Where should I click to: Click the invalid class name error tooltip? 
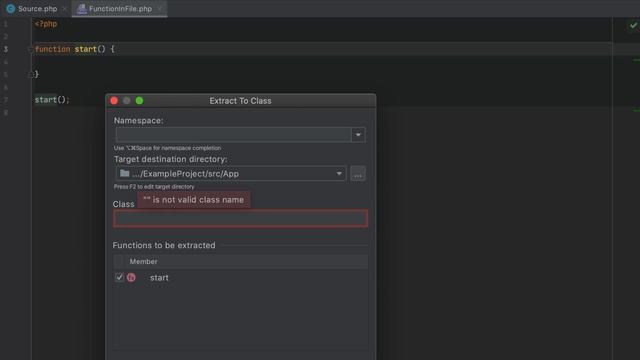pyautogui.click(x=193, y=200)
